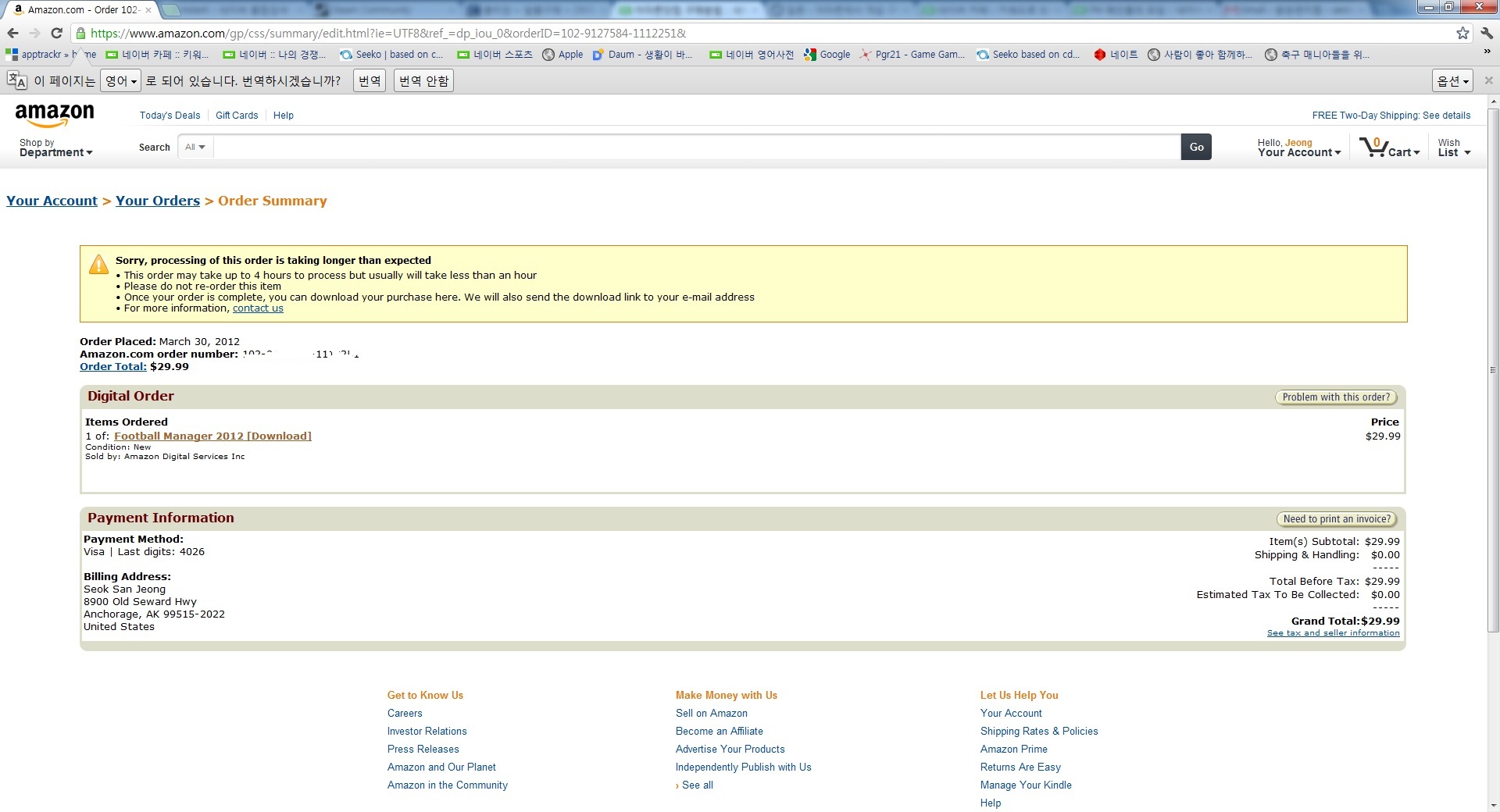
Task: Close the translation bar
Action: click(x=1488, y=80)
